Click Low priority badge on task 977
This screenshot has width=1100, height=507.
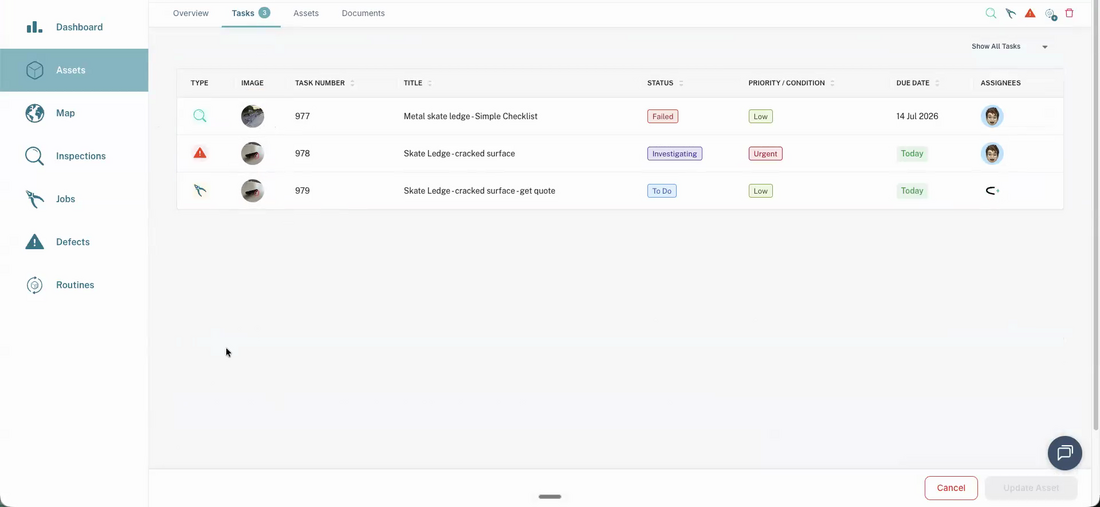pyautogui.click(x=760, y=116)
